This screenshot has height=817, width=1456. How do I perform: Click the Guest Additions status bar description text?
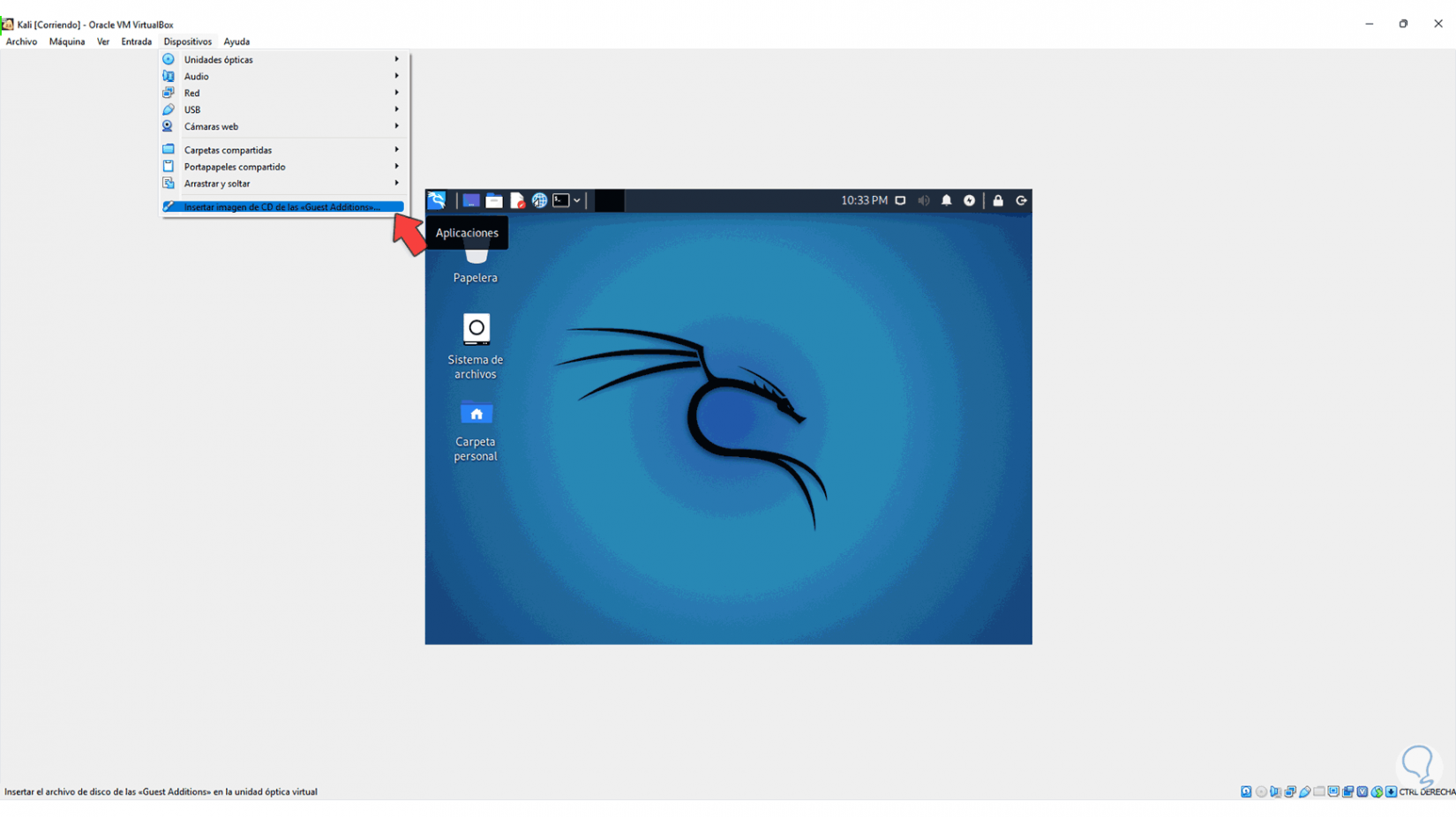(x=161, y=792)
